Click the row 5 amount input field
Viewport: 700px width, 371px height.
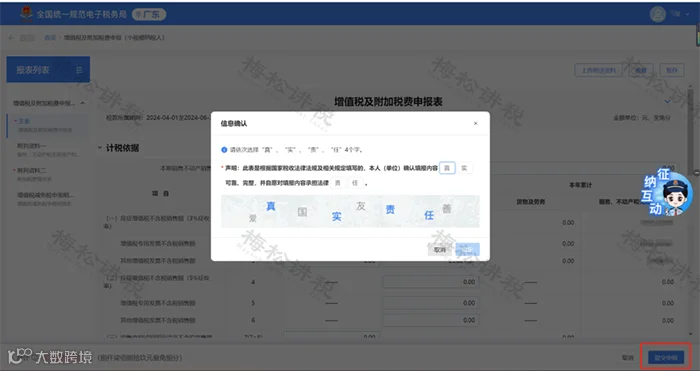point(431,303)
